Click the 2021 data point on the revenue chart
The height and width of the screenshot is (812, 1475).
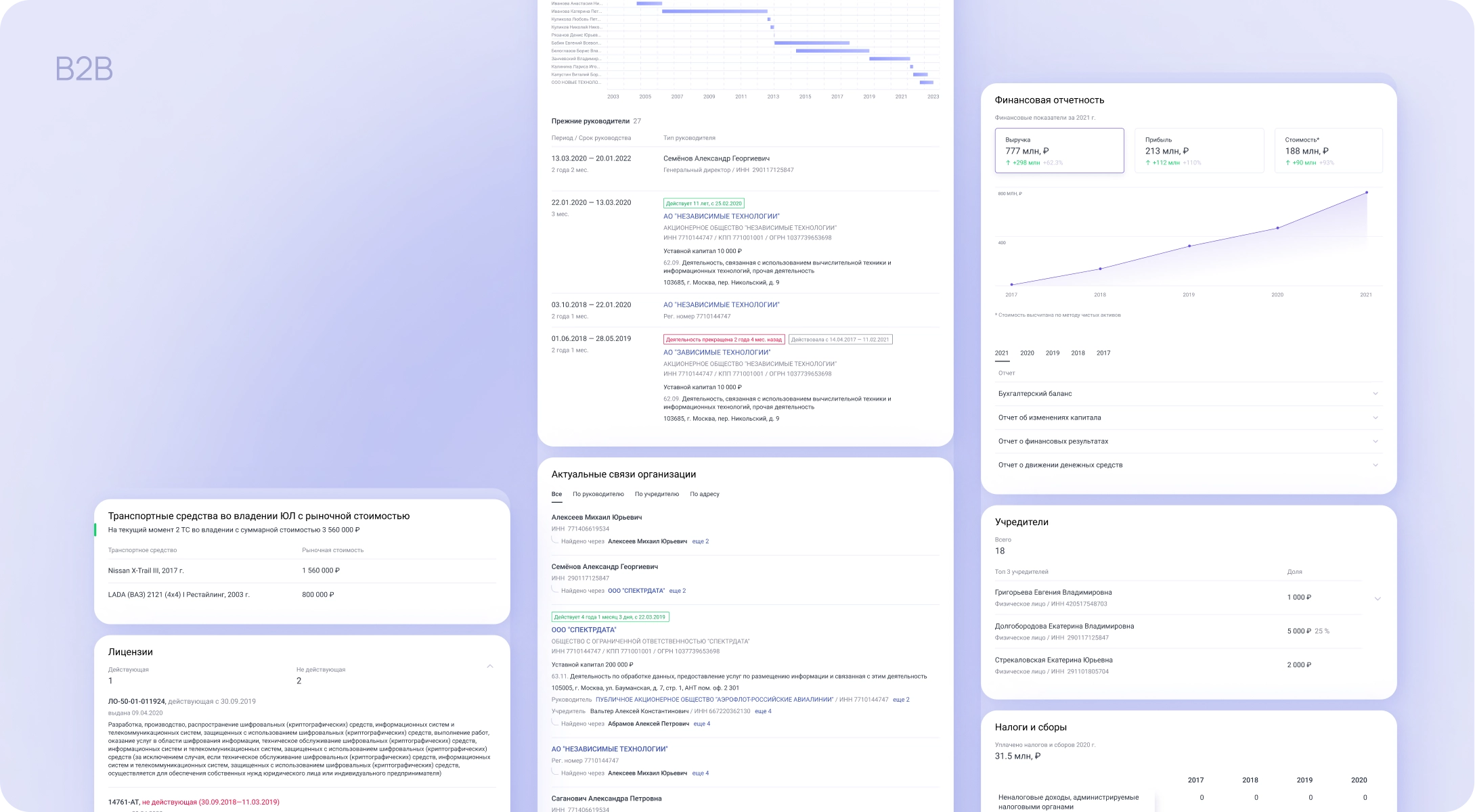tap(1365, 192)
